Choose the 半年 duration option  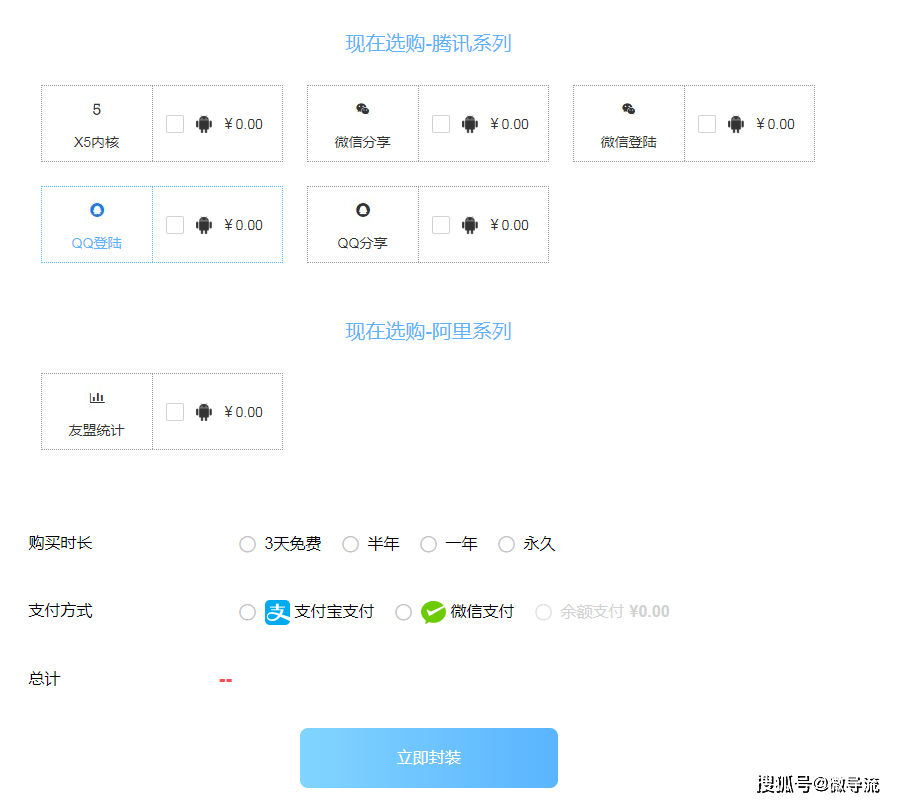351,544
